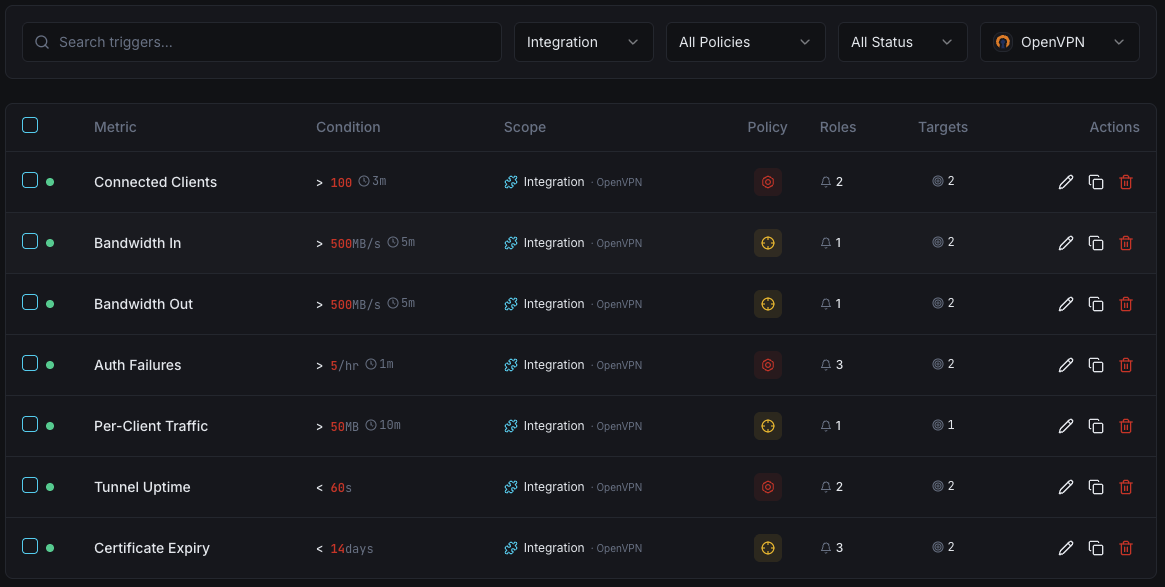Click the targets icon for Per-Client Traffic
Screen dimensions: 1165x587
coord(936,425)
